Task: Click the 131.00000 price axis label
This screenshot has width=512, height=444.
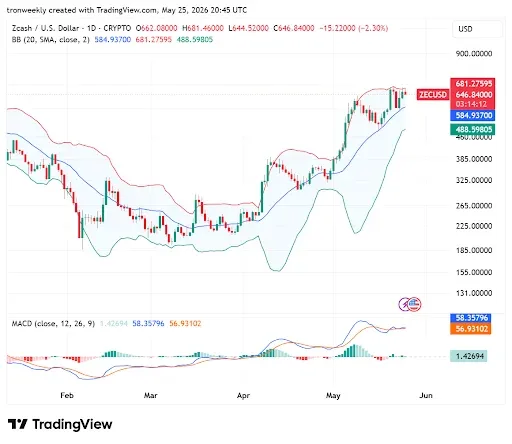Action: pos(474,293)
